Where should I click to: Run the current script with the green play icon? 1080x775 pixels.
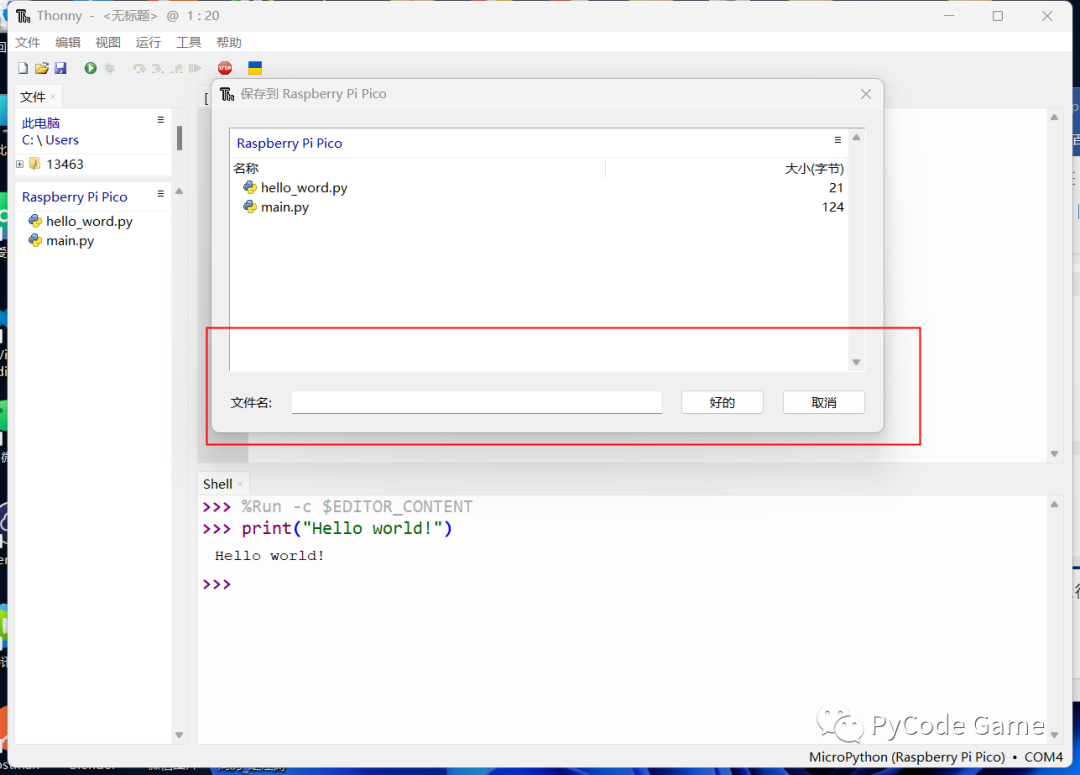90,68
